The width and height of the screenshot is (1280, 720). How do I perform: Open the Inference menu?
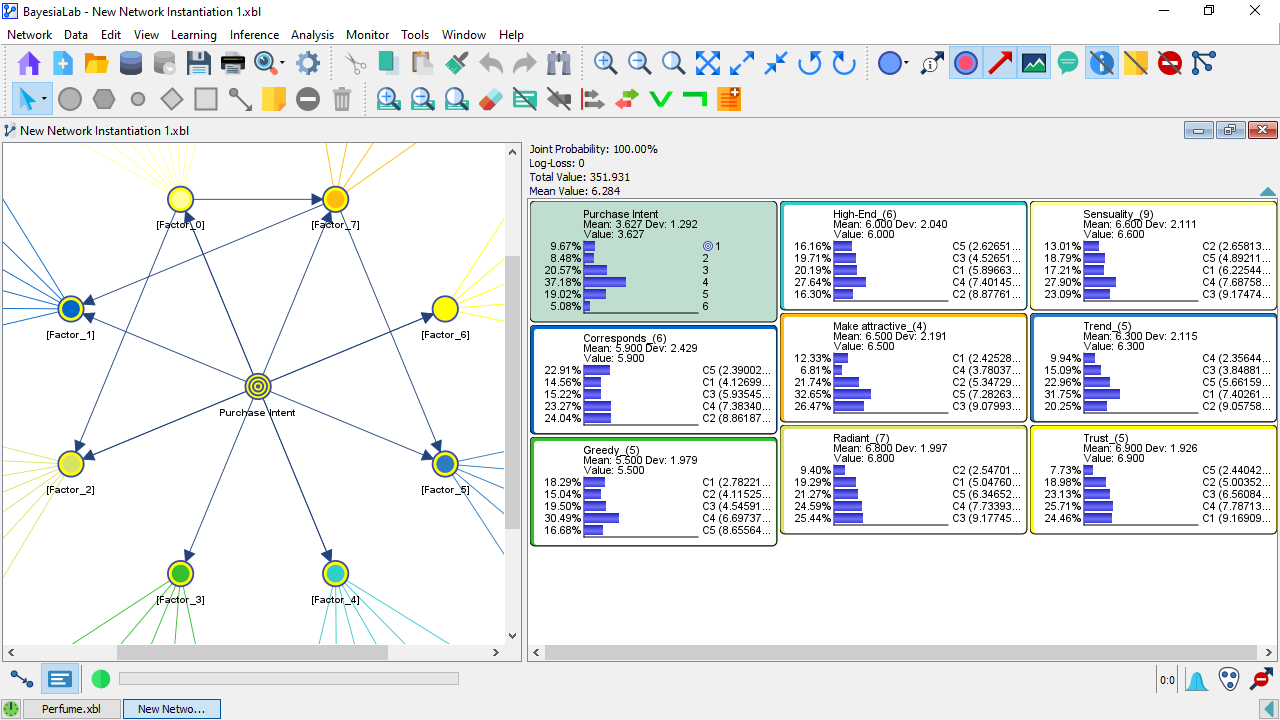[x=254, y=34]
